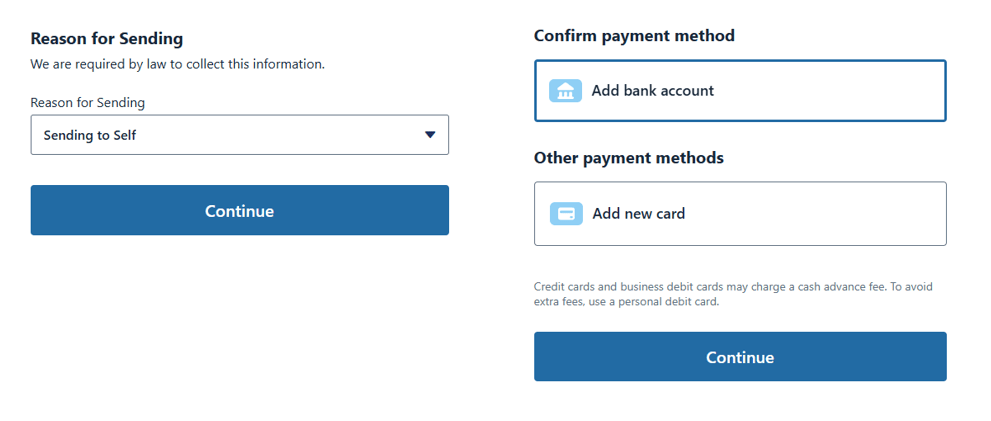The height and width of the screenshot is (421, 991).
Task: Choose the Add new card payment option
Action: tap(740, 214)
